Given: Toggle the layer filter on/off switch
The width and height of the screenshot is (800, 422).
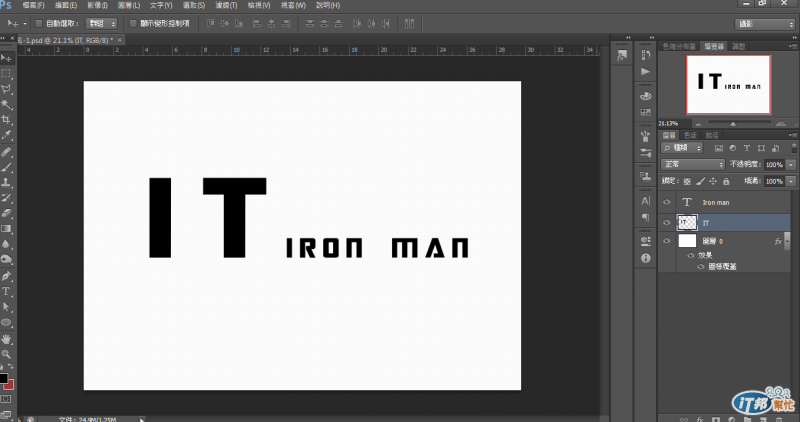Looking at the screenshot, I should coord(794,148).
